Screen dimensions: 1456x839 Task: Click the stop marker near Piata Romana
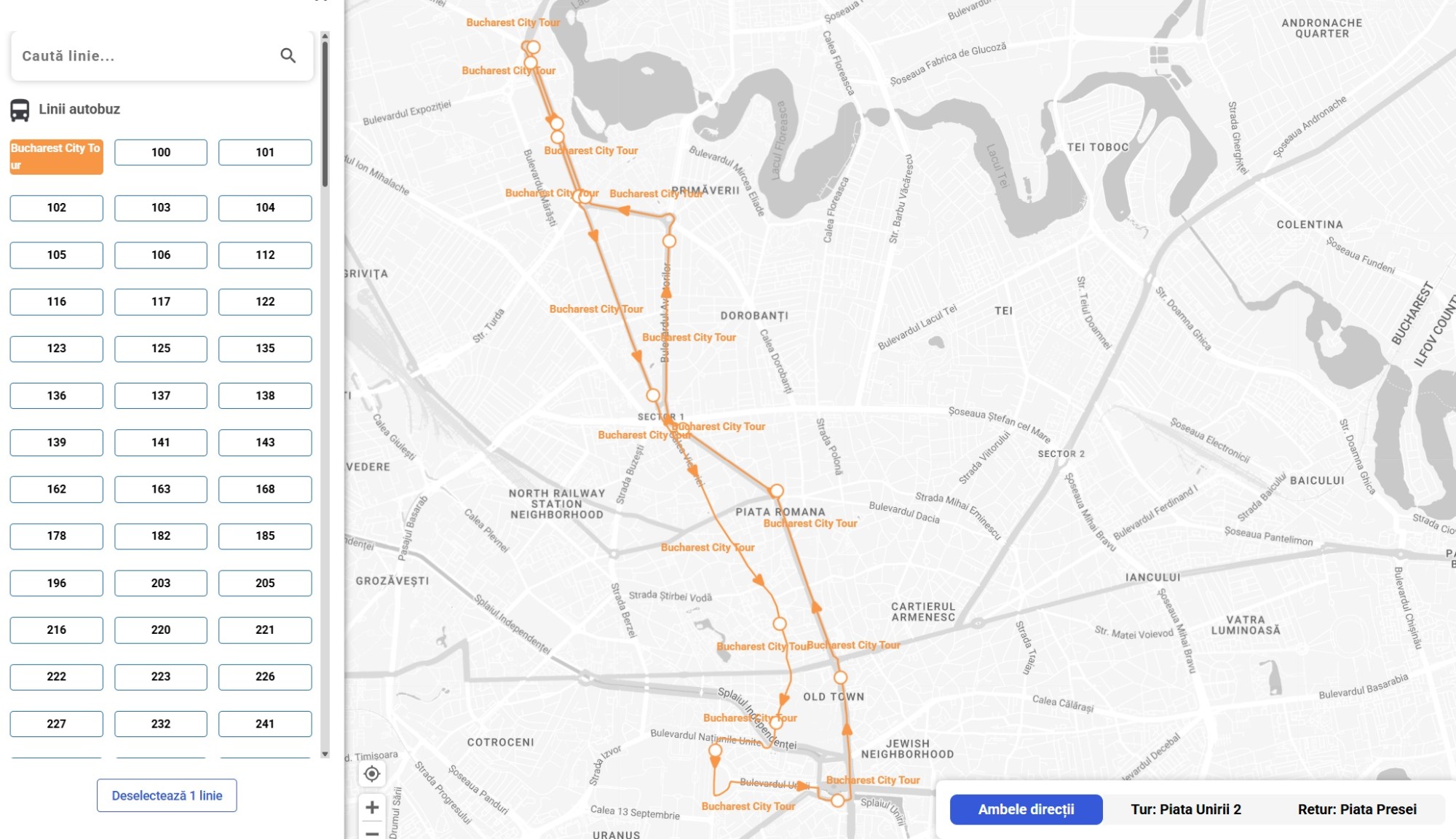[x=777, y=490]
